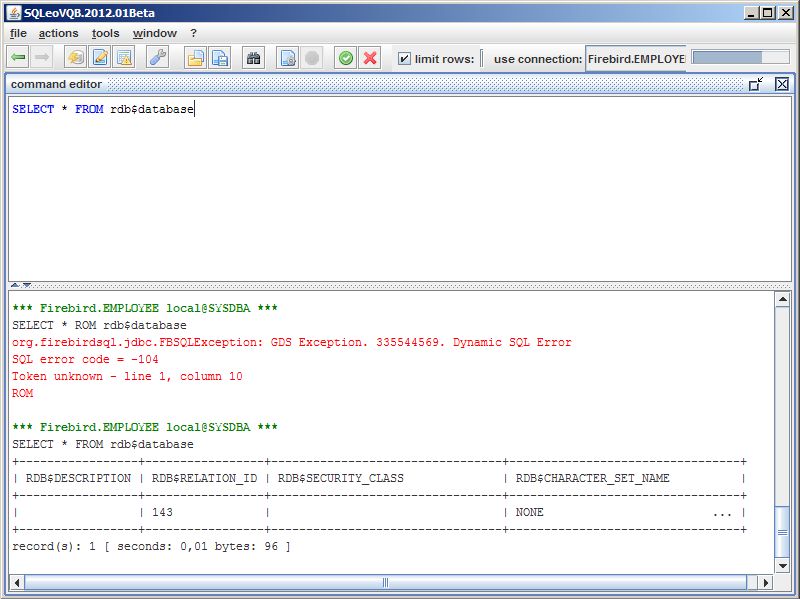Save the query with the save icon
Screen dimensions: 800x599
coord(219,57)
